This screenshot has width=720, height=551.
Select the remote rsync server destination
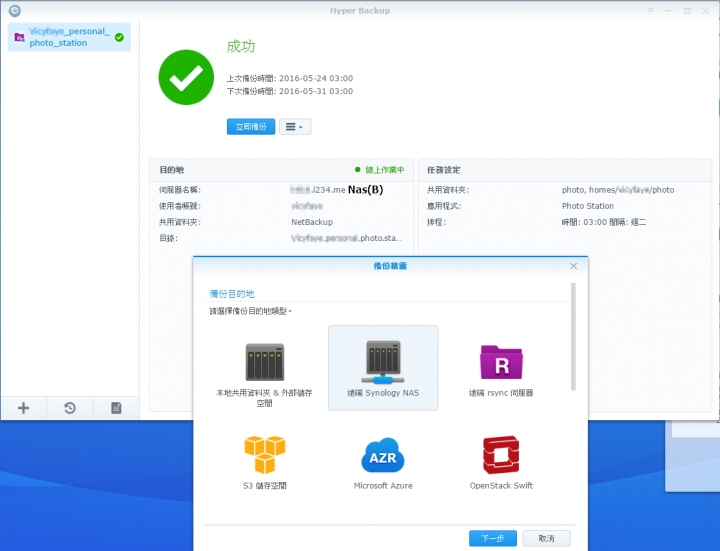click(x=501, y=370)
